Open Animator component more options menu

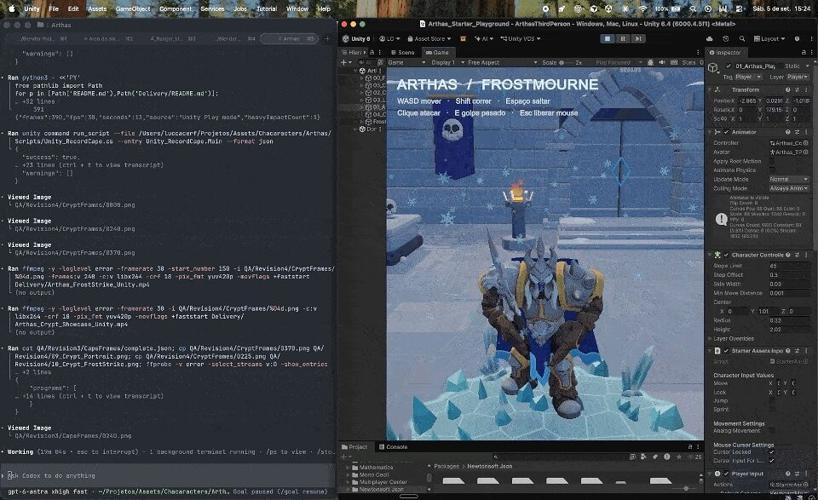[x=807, y=132]
